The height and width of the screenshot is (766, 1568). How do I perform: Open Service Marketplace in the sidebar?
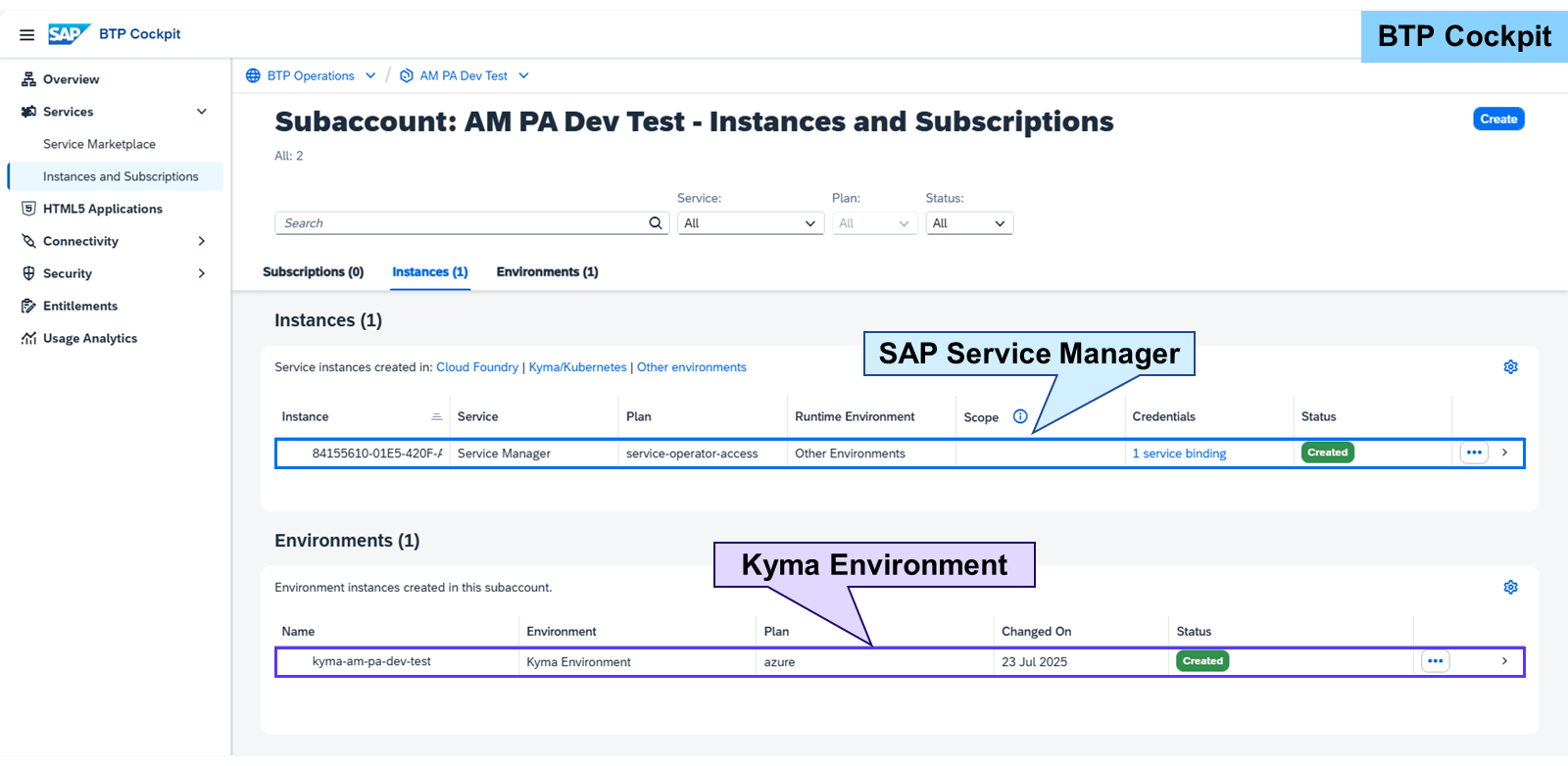[x=99, y=144]
